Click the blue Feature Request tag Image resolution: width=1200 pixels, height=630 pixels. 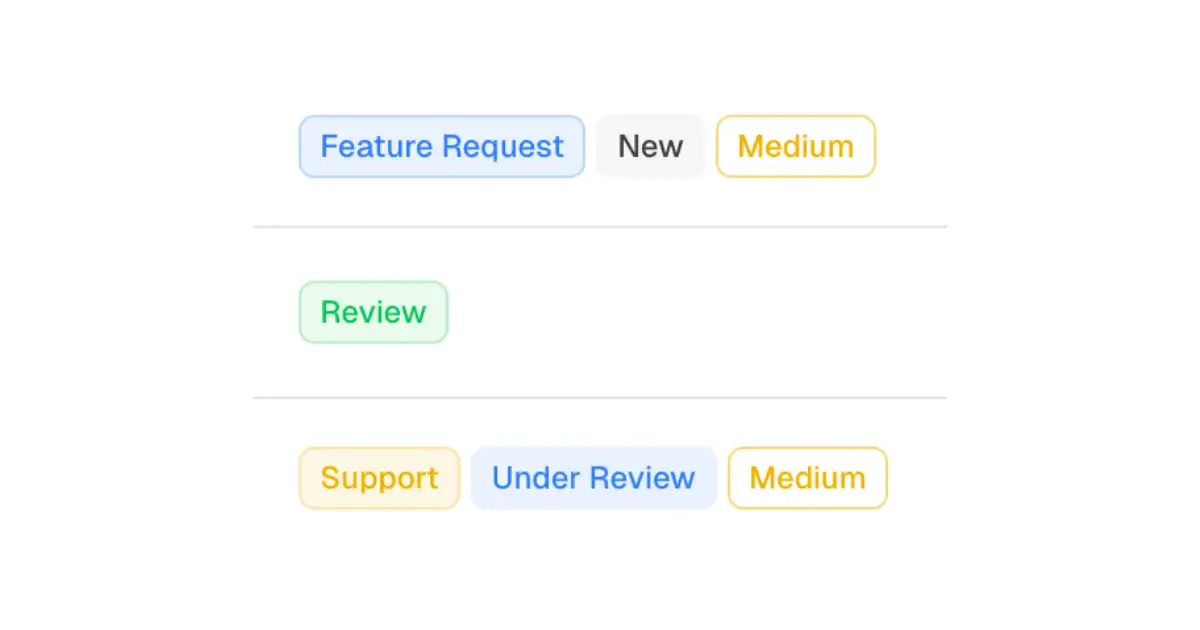coord(441,147)
